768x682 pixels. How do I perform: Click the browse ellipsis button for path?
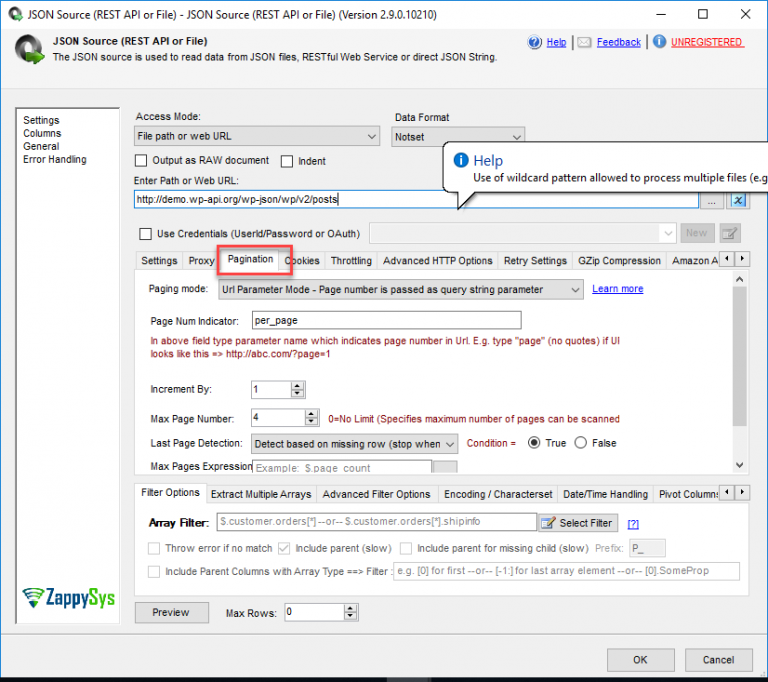point(711,200)
